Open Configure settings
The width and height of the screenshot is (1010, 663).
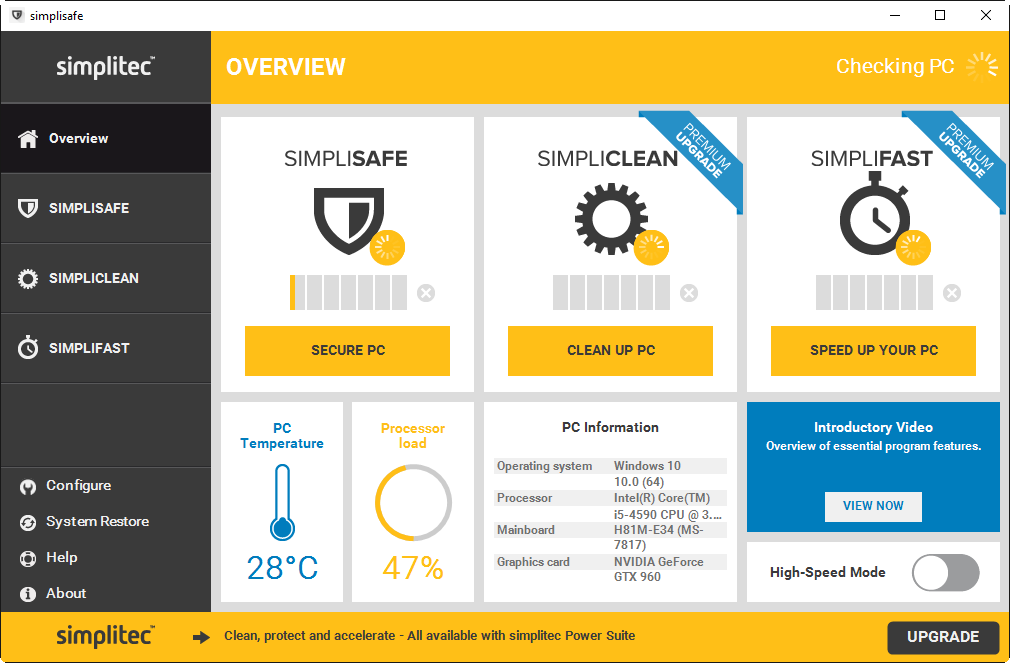[x=79, y=486]
